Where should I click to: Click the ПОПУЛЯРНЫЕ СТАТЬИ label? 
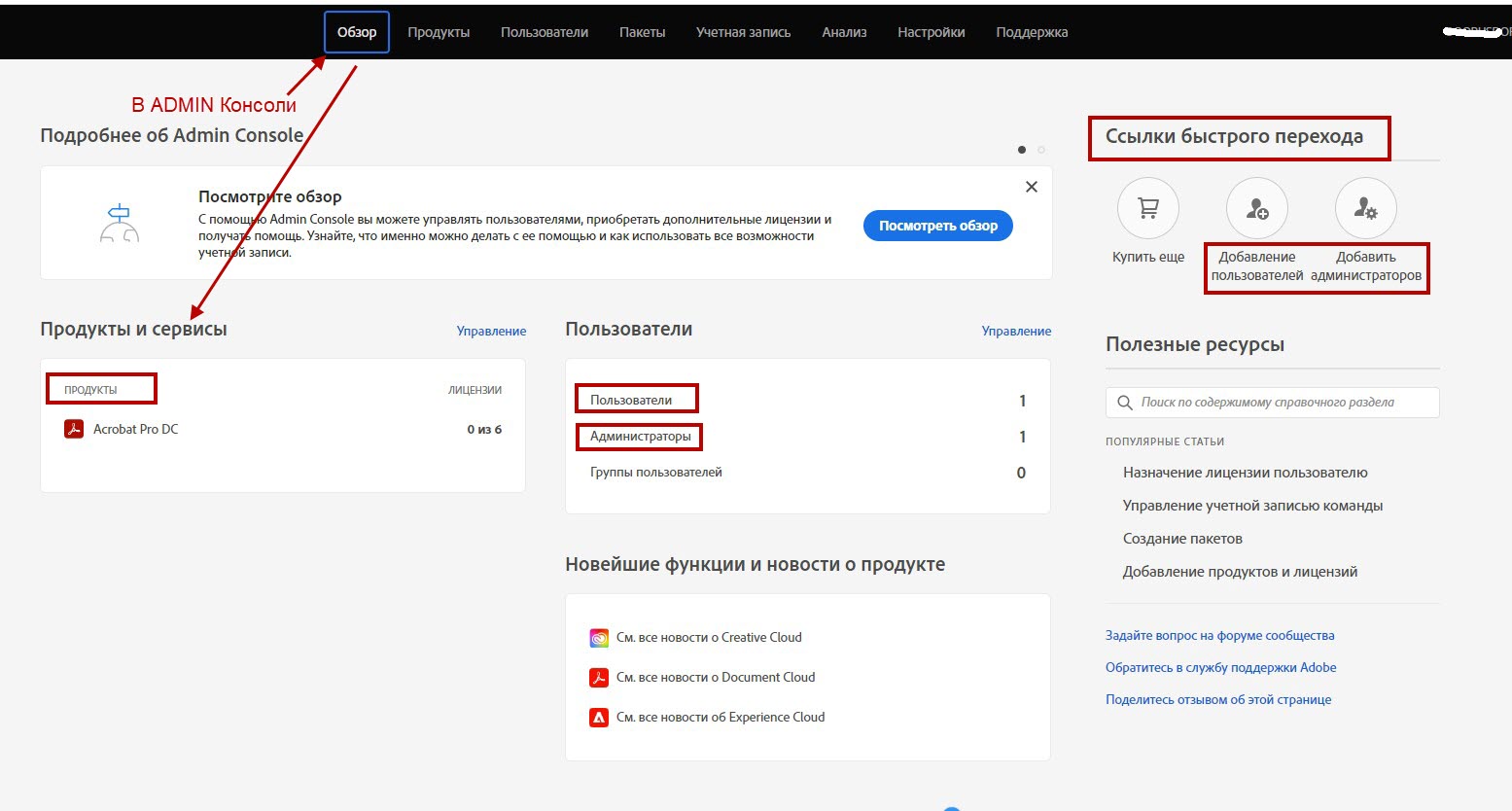pos(1165,441)
